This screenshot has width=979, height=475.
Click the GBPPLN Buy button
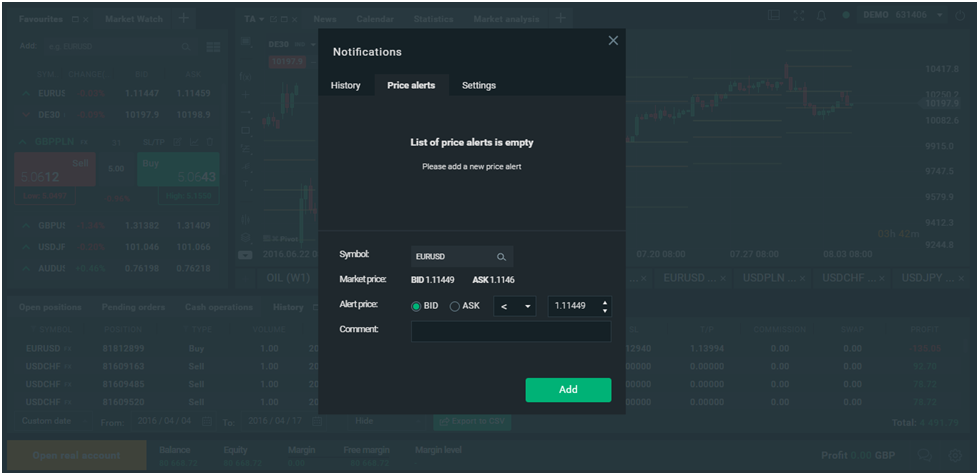(x=179, y=169)
